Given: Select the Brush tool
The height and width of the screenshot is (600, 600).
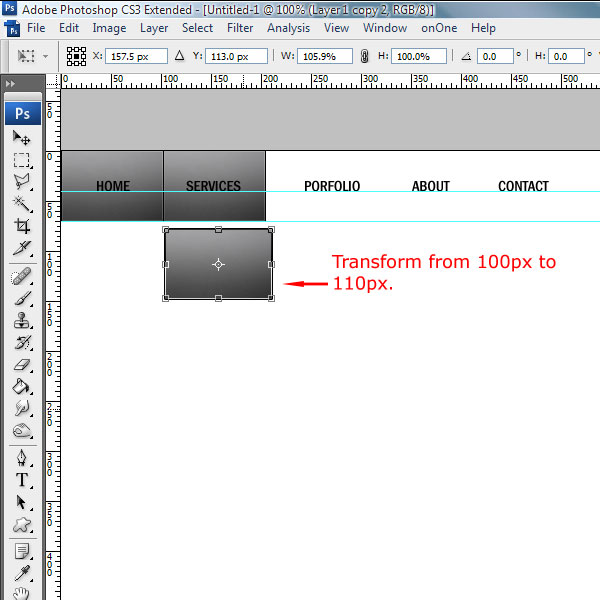Looking at the screenshot, I should click(21, 298).
